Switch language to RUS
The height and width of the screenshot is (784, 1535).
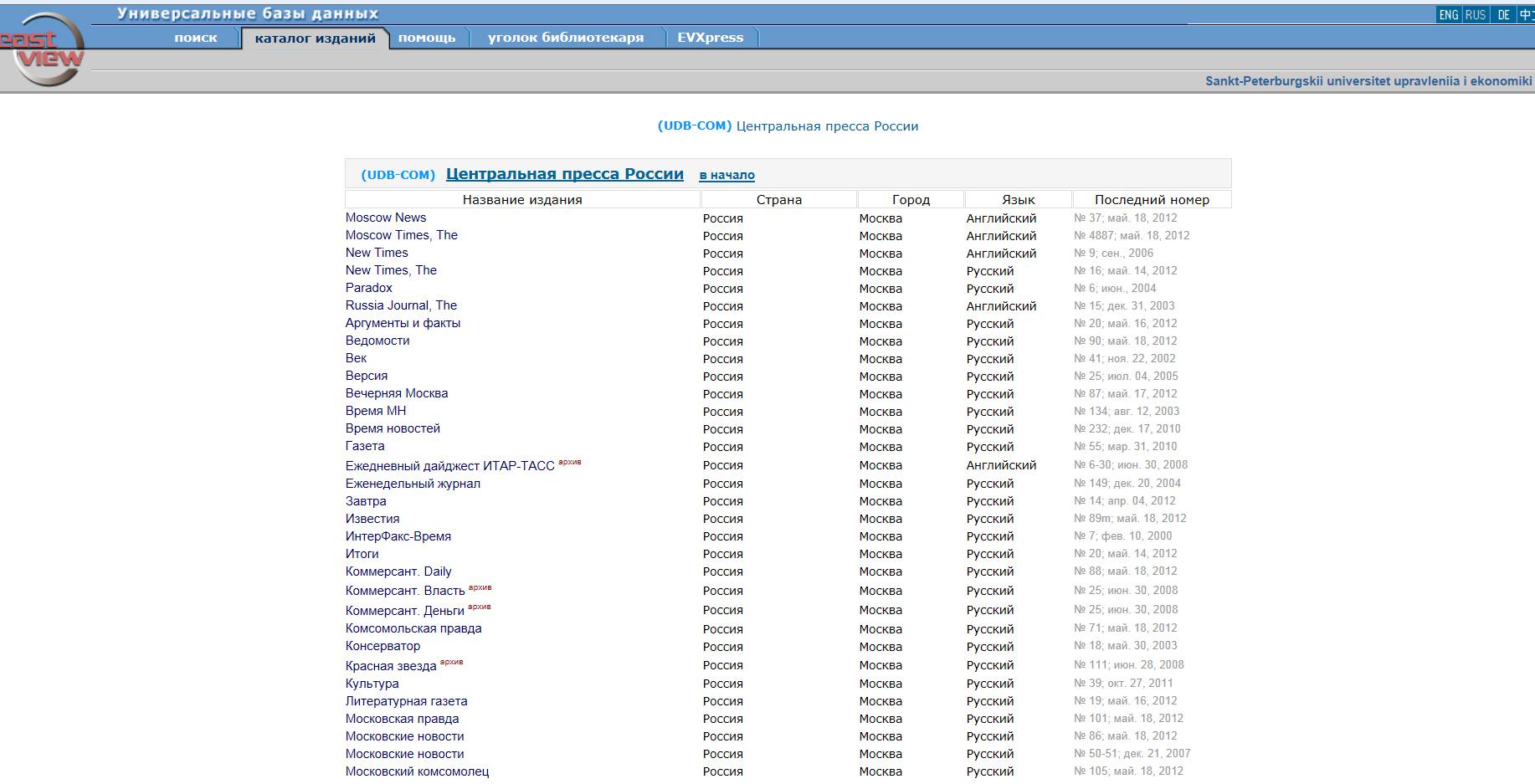point(1476,15)
